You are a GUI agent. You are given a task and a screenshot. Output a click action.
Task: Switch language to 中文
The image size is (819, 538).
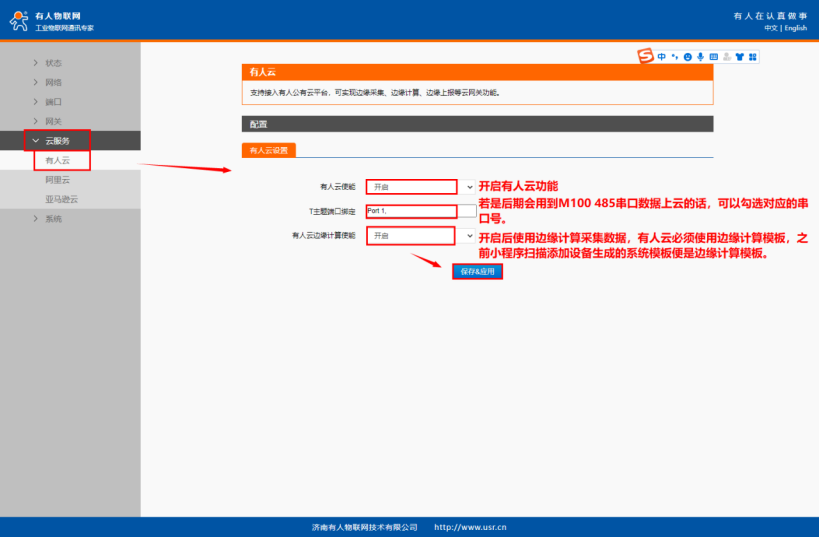click(x=771, y=28)
